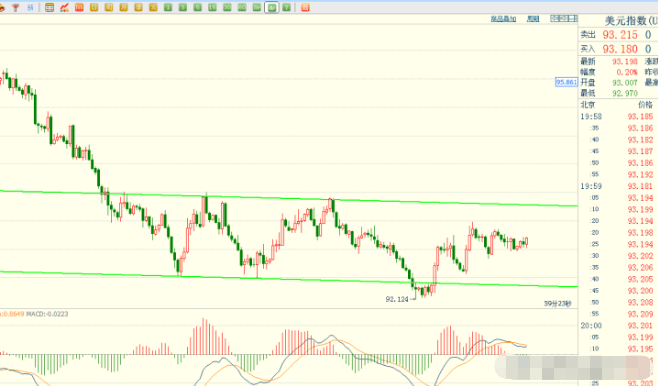This screenshot has height=386, width=658.
Task: Open the quote table list icon
Action: click(x=50, y=7)
